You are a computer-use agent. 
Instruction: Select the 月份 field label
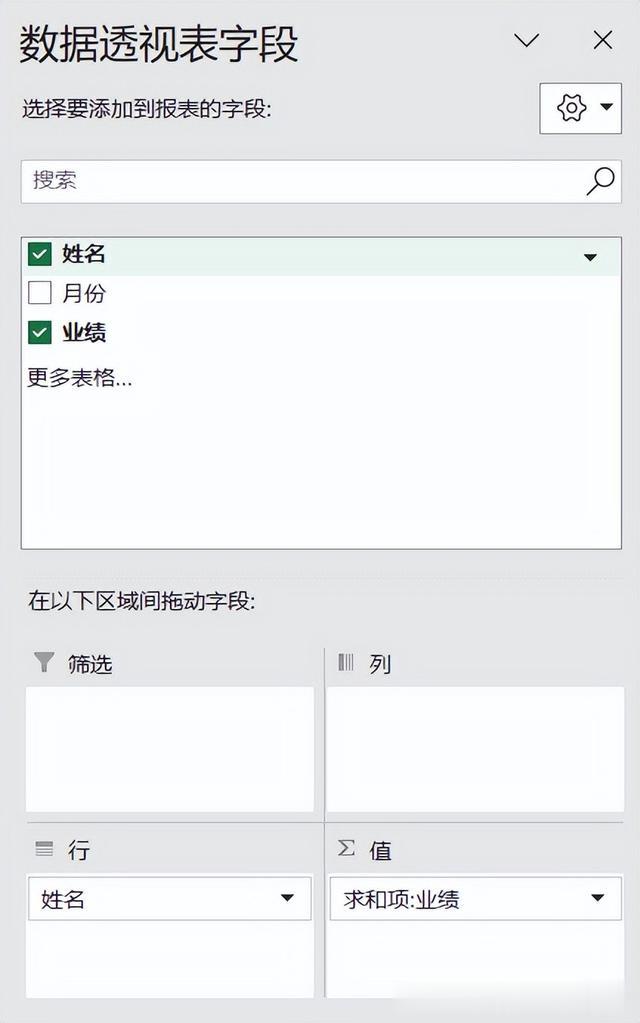(x=84, y=293)
